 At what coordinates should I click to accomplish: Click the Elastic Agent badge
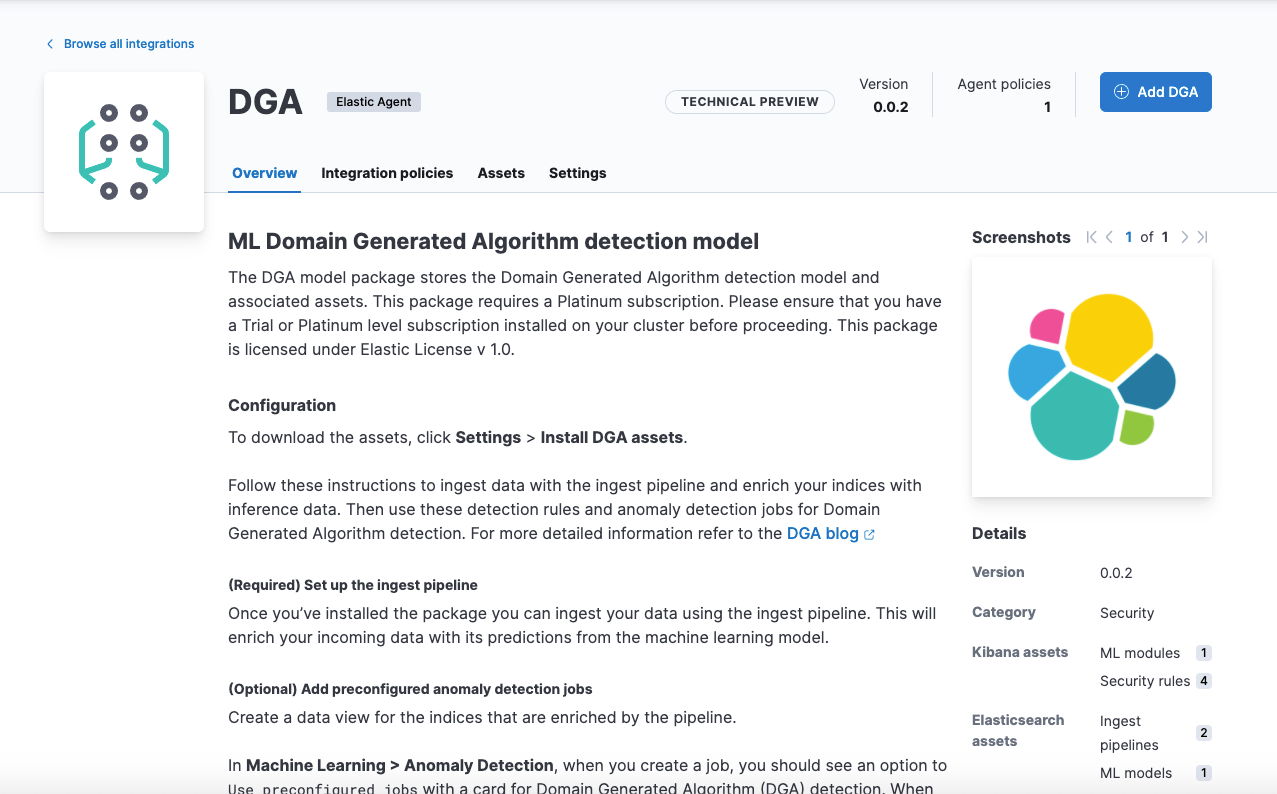coord(373,101)
